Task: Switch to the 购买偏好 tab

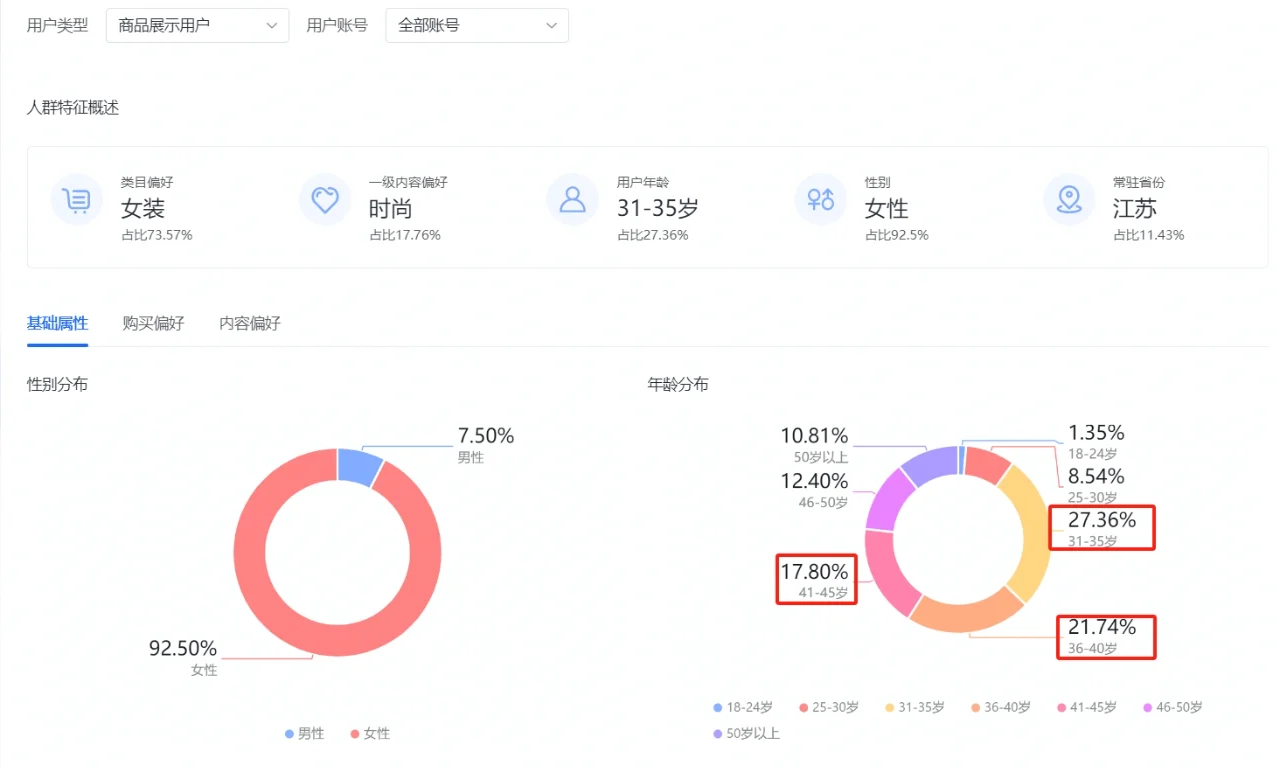Action: (x=152, y=323)
